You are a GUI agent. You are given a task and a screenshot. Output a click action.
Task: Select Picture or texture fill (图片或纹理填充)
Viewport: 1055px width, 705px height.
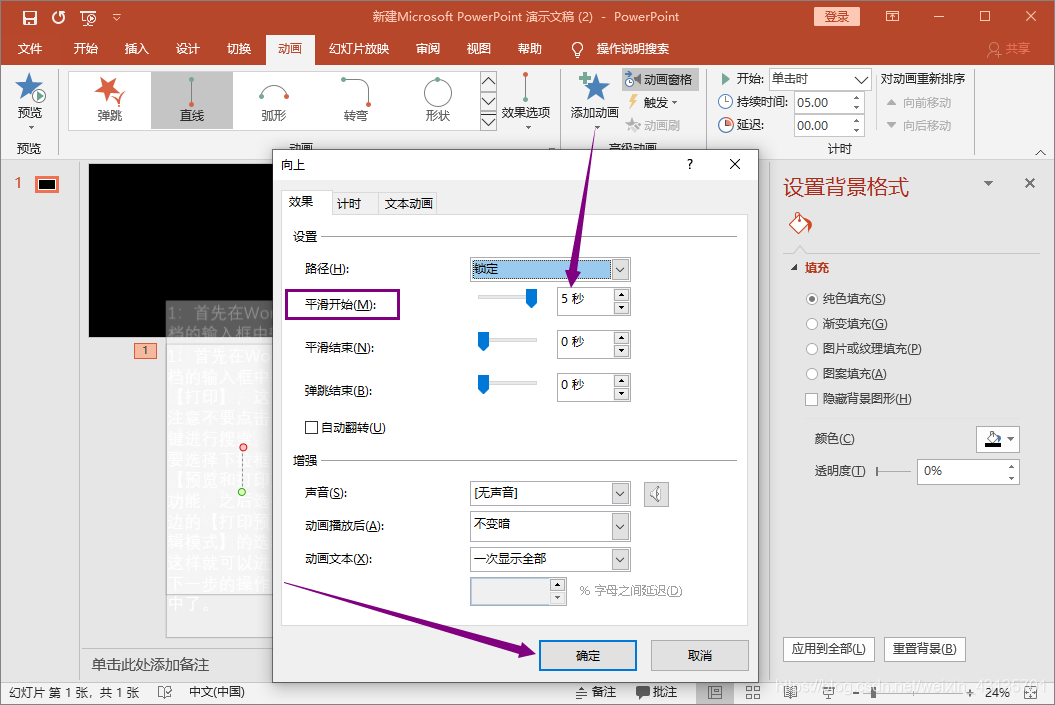pyautogui.click(x=811, y=348)
